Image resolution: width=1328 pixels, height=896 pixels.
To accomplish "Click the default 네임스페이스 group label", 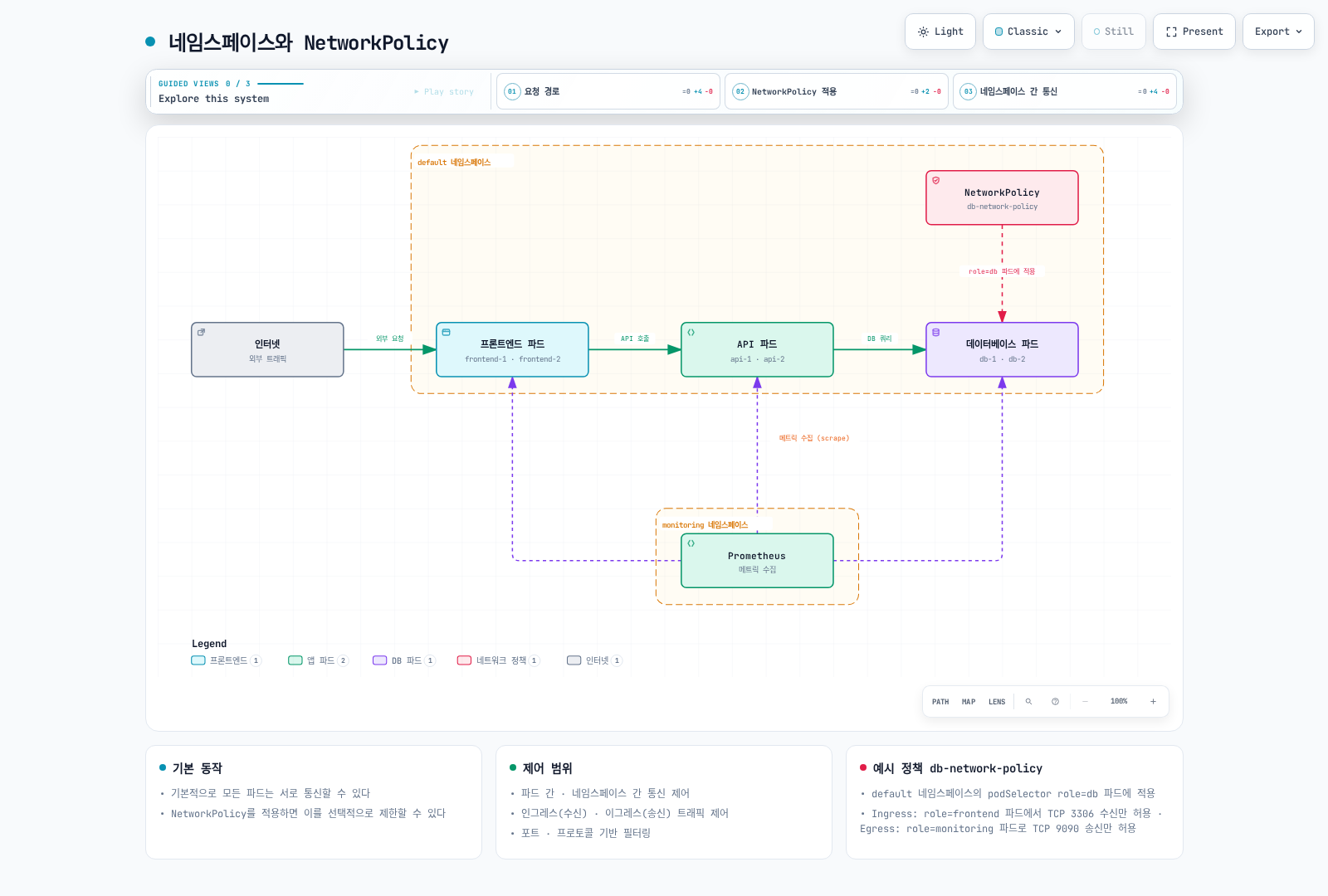I will coord(454,163).
